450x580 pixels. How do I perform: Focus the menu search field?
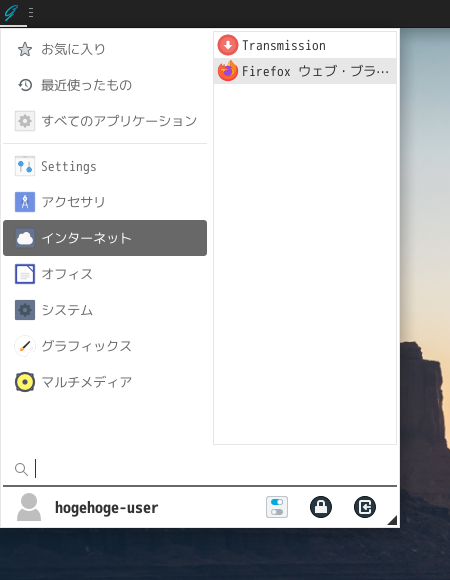(200, 468)
